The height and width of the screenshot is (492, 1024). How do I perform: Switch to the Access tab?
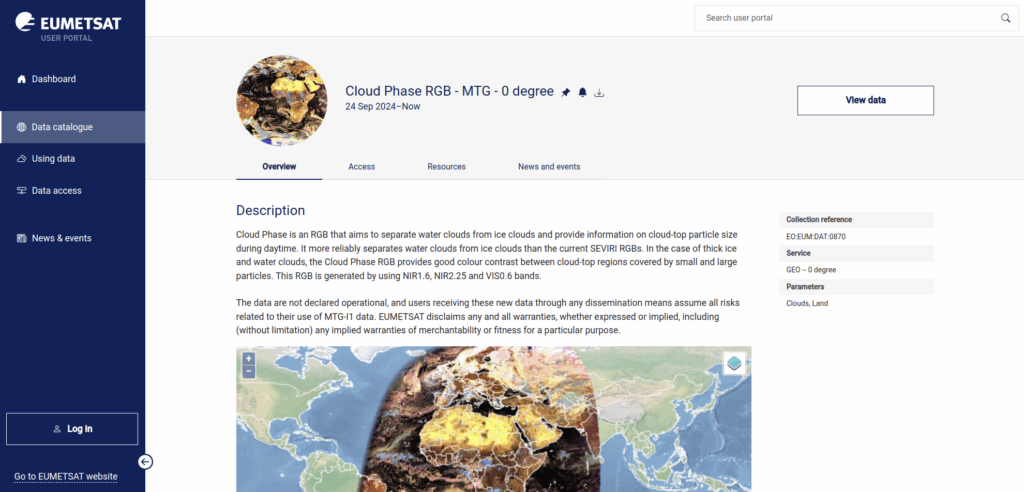coord(361,167)
